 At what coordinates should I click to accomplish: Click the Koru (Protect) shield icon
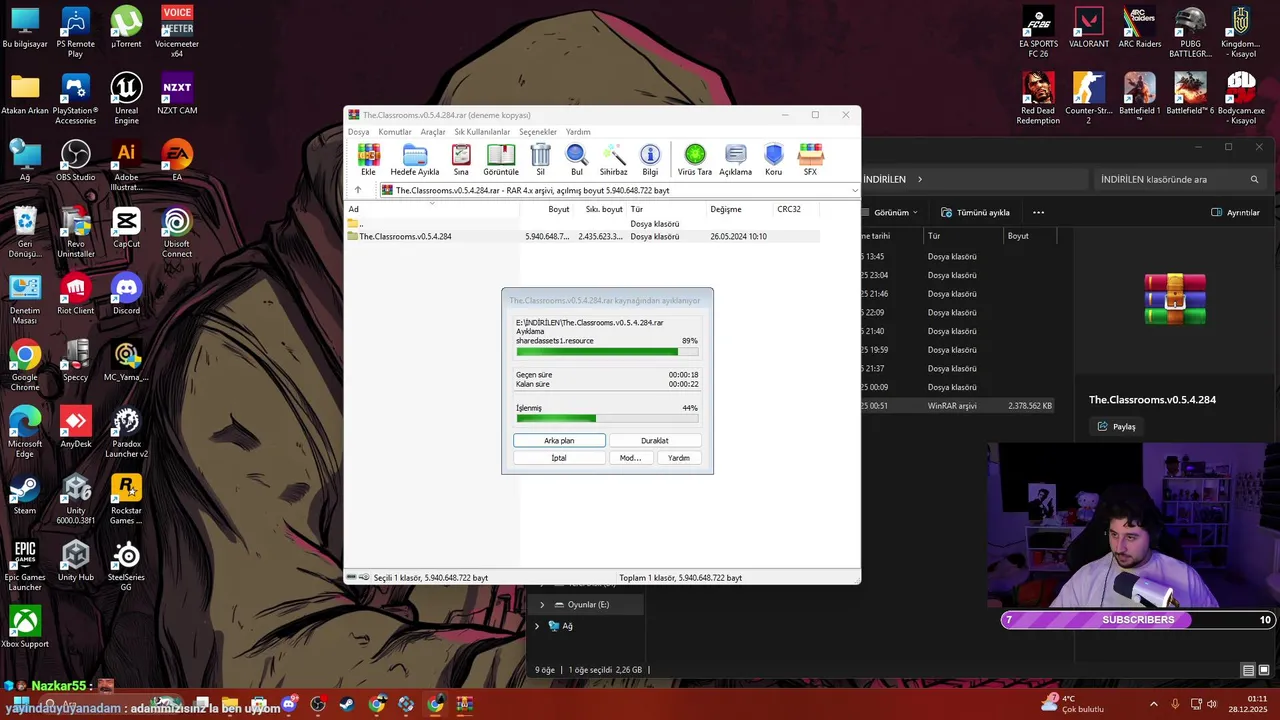pyautogui.click(x=773, y=159)
